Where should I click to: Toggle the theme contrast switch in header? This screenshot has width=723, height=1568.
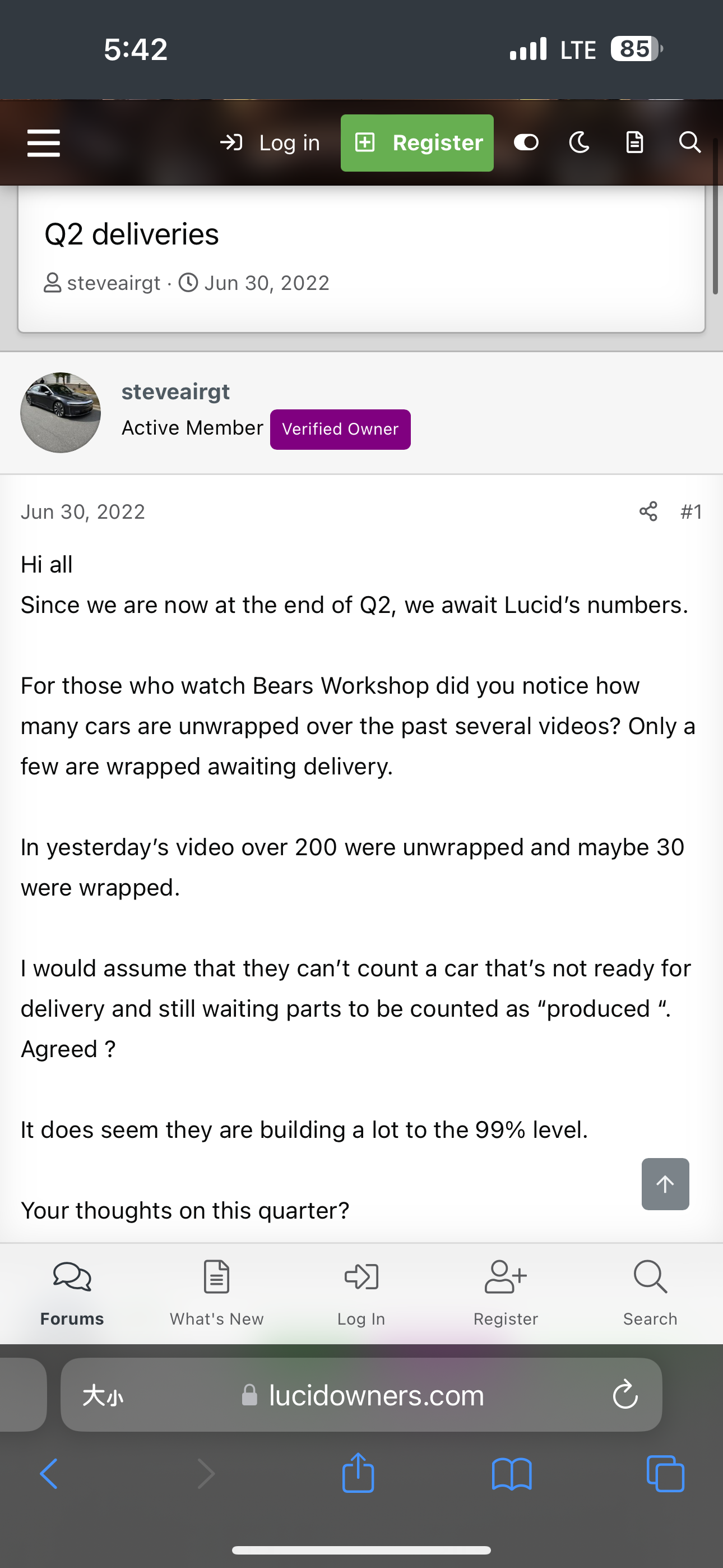pos(525,142)
